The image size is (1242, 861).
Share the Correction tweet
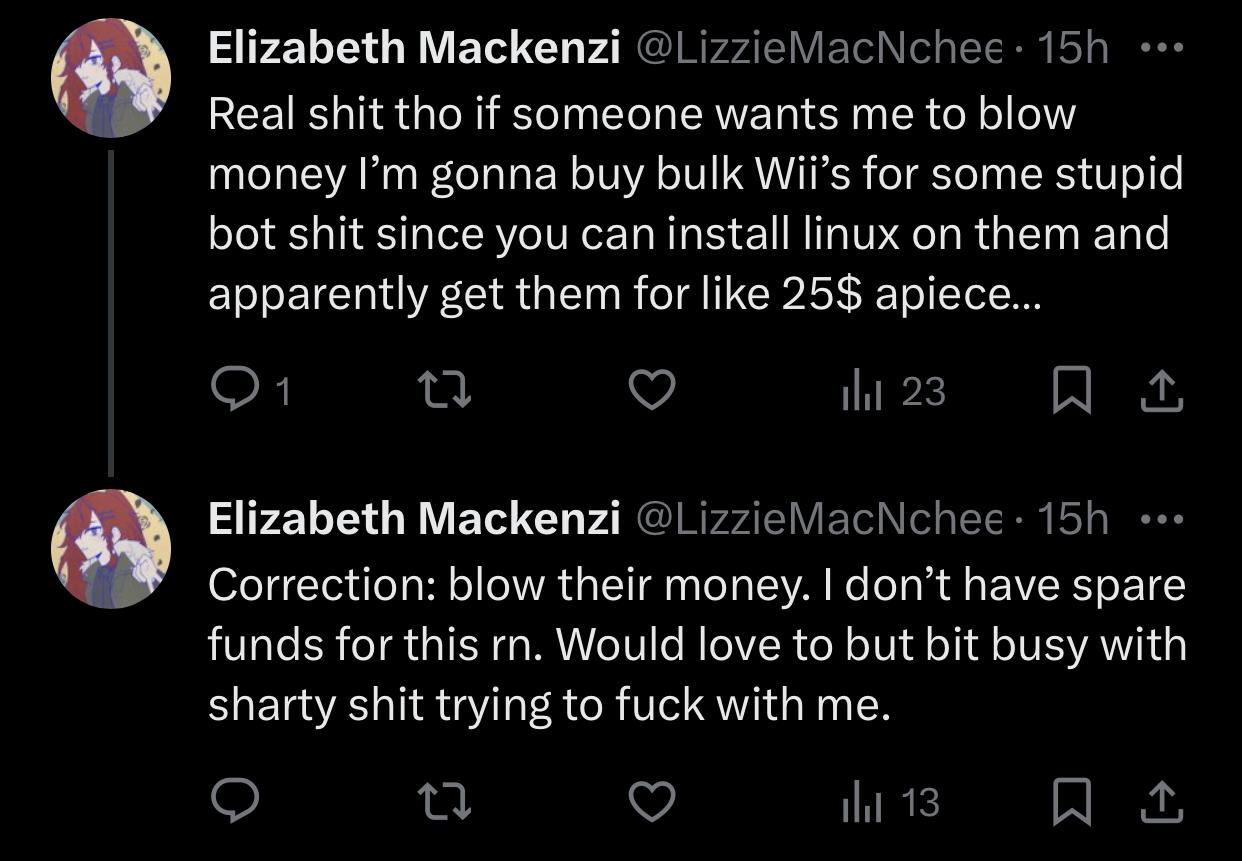1161,802
